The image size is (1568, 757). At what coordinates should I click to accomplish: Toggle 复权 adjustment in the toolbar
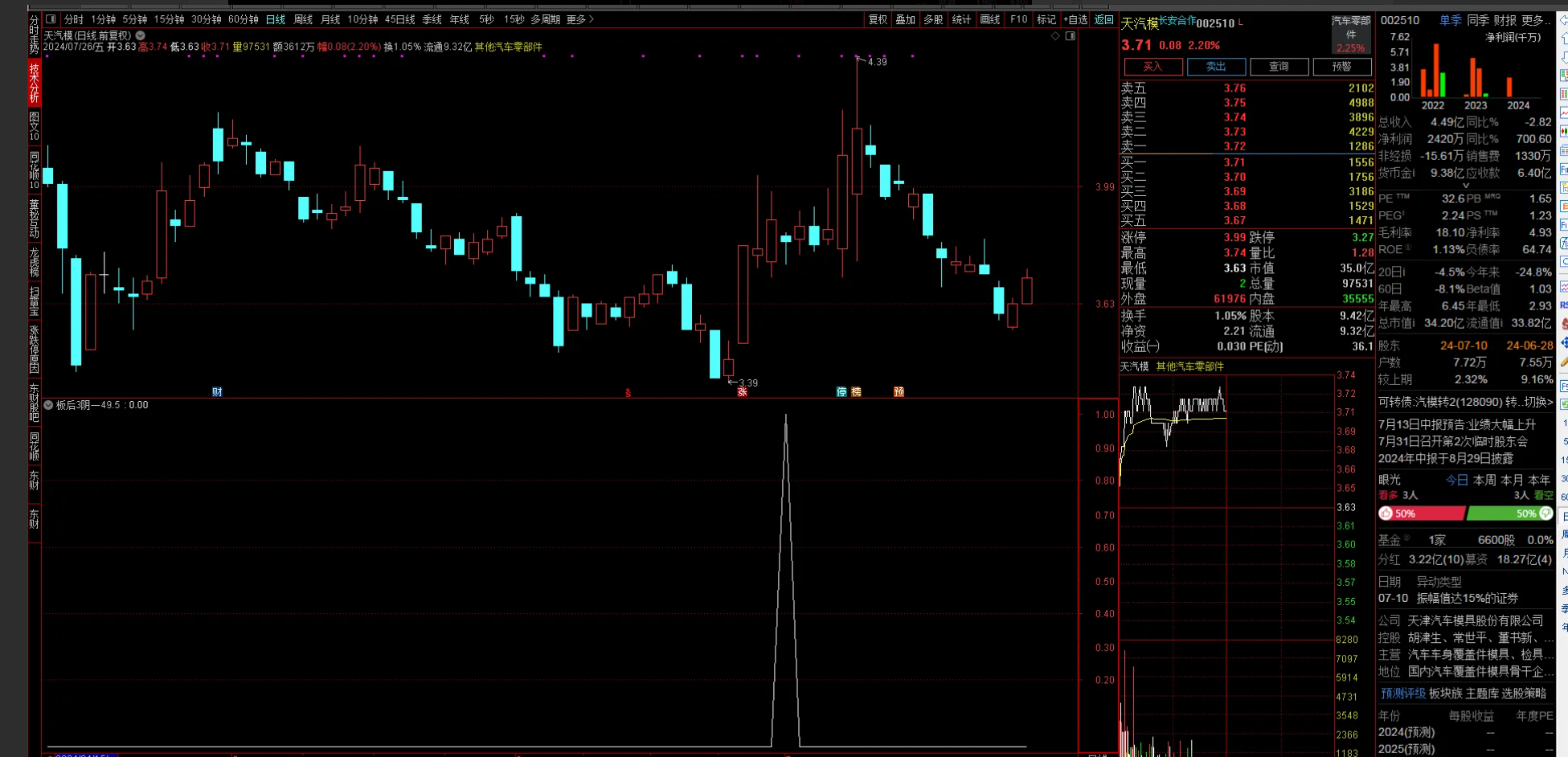[x=878, y=19]
